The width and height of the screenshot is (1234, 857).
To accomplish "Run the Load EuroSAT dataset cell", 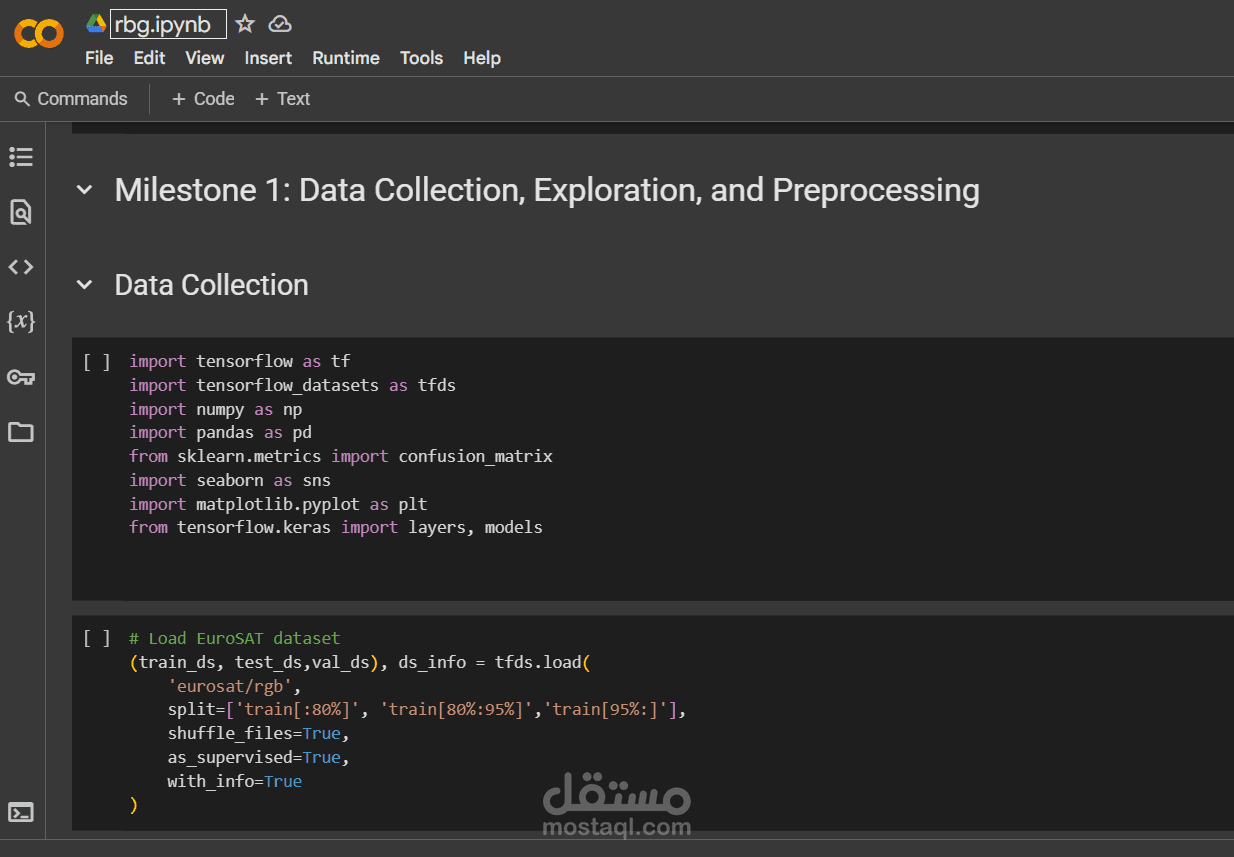I will click(97, 639).
